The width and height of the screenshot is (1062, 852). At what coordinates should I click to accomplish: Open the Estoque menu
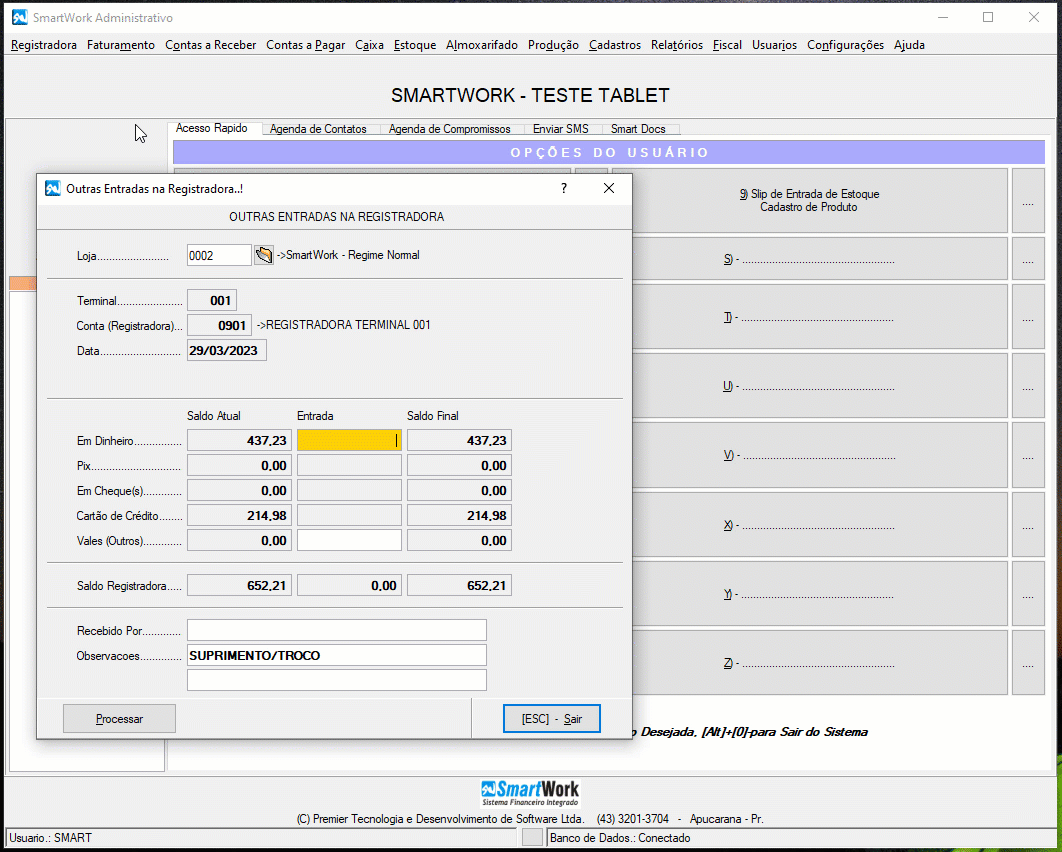click(x=415, y=45)
